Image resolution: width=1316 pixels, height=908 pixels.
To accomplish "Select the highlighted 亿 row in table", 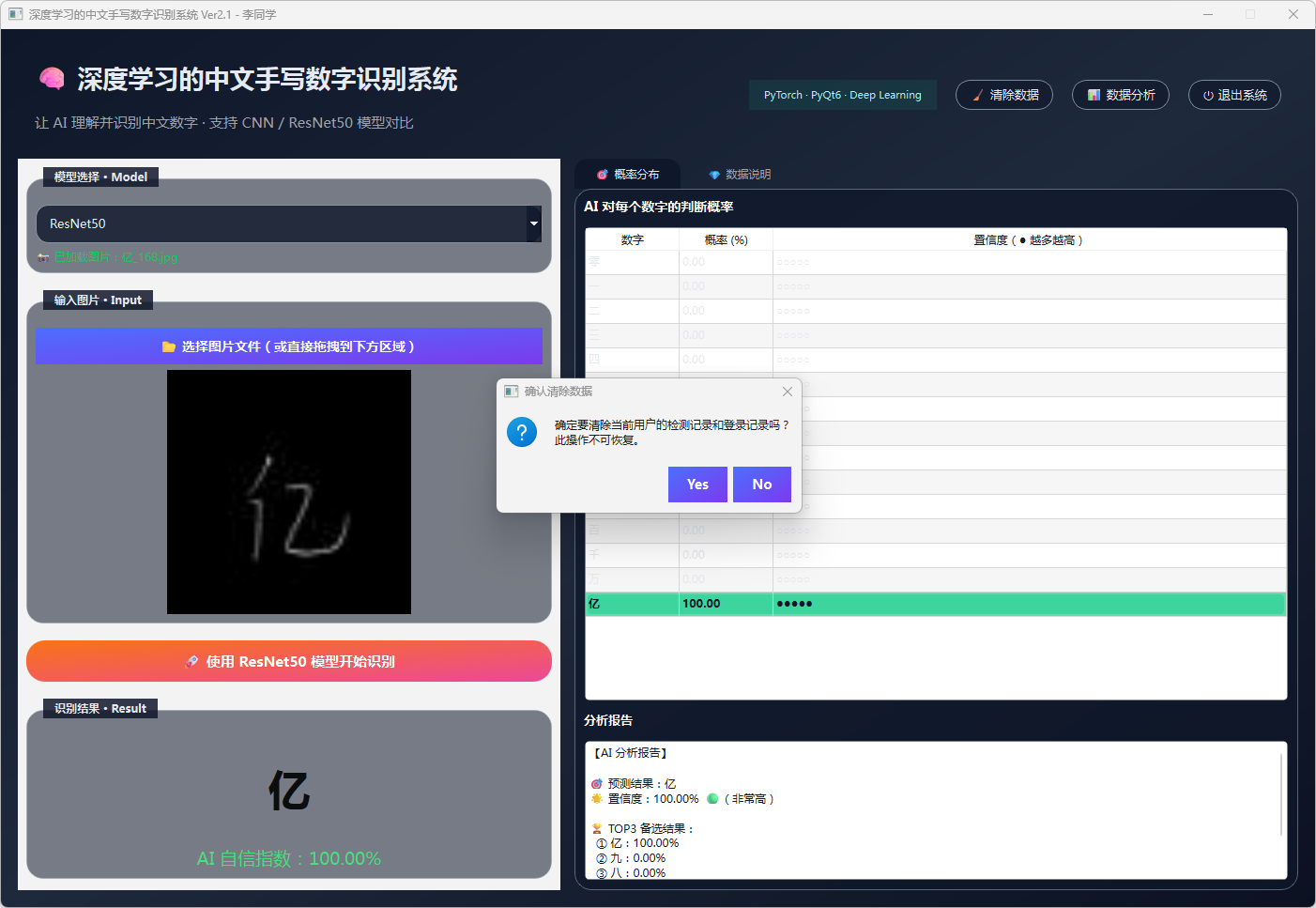I will pos(935,604).
